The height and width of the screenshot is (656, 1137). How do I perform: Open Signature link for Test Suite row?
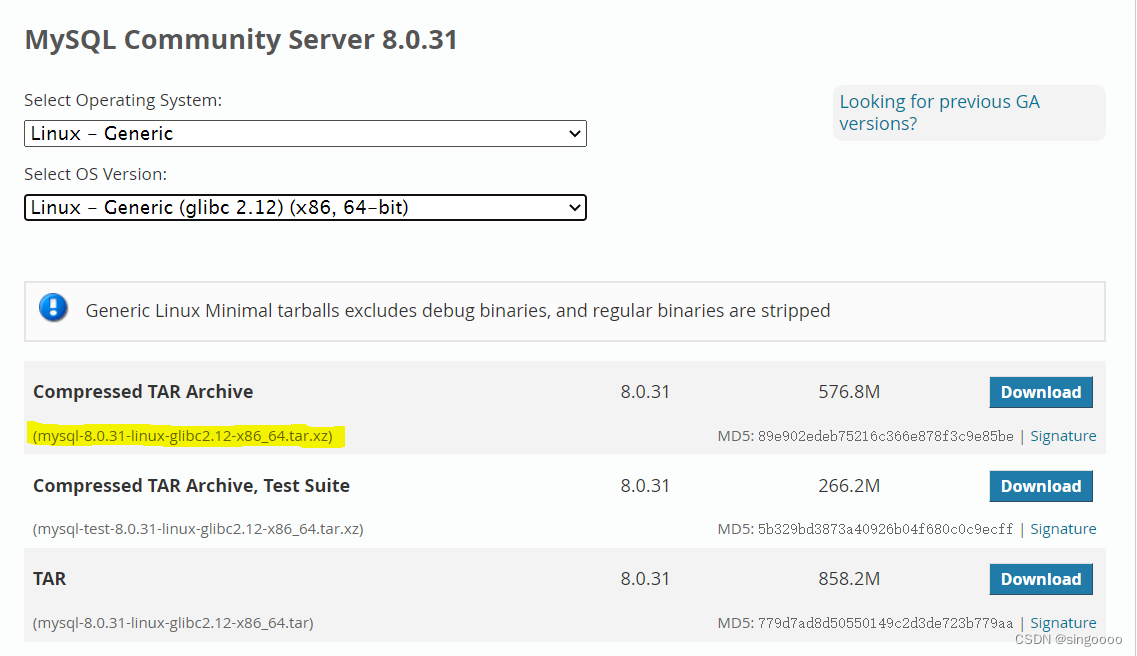(1063, 528)
